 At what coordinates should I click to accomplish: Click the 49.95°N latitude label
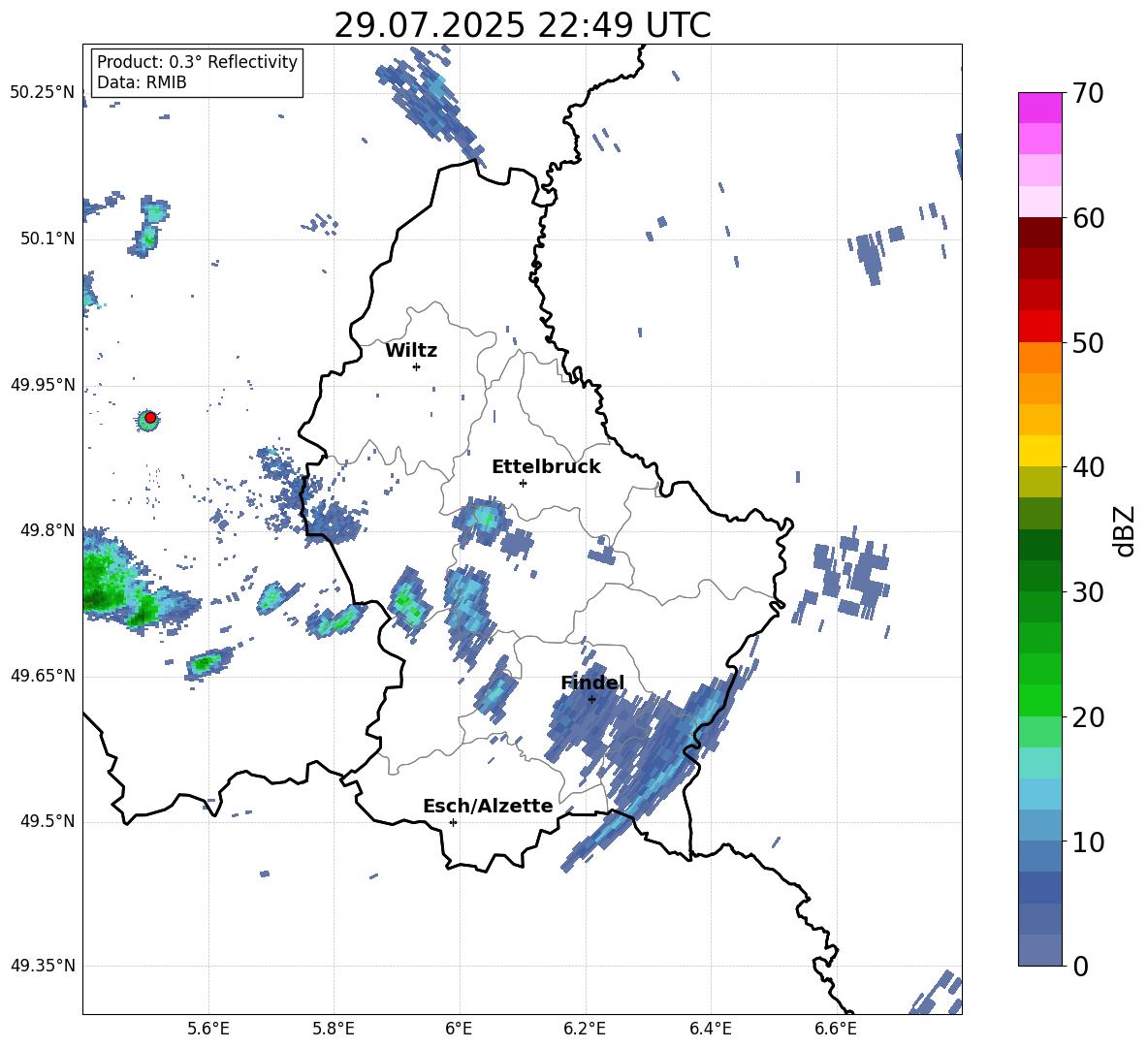click(x=43, y=384)
